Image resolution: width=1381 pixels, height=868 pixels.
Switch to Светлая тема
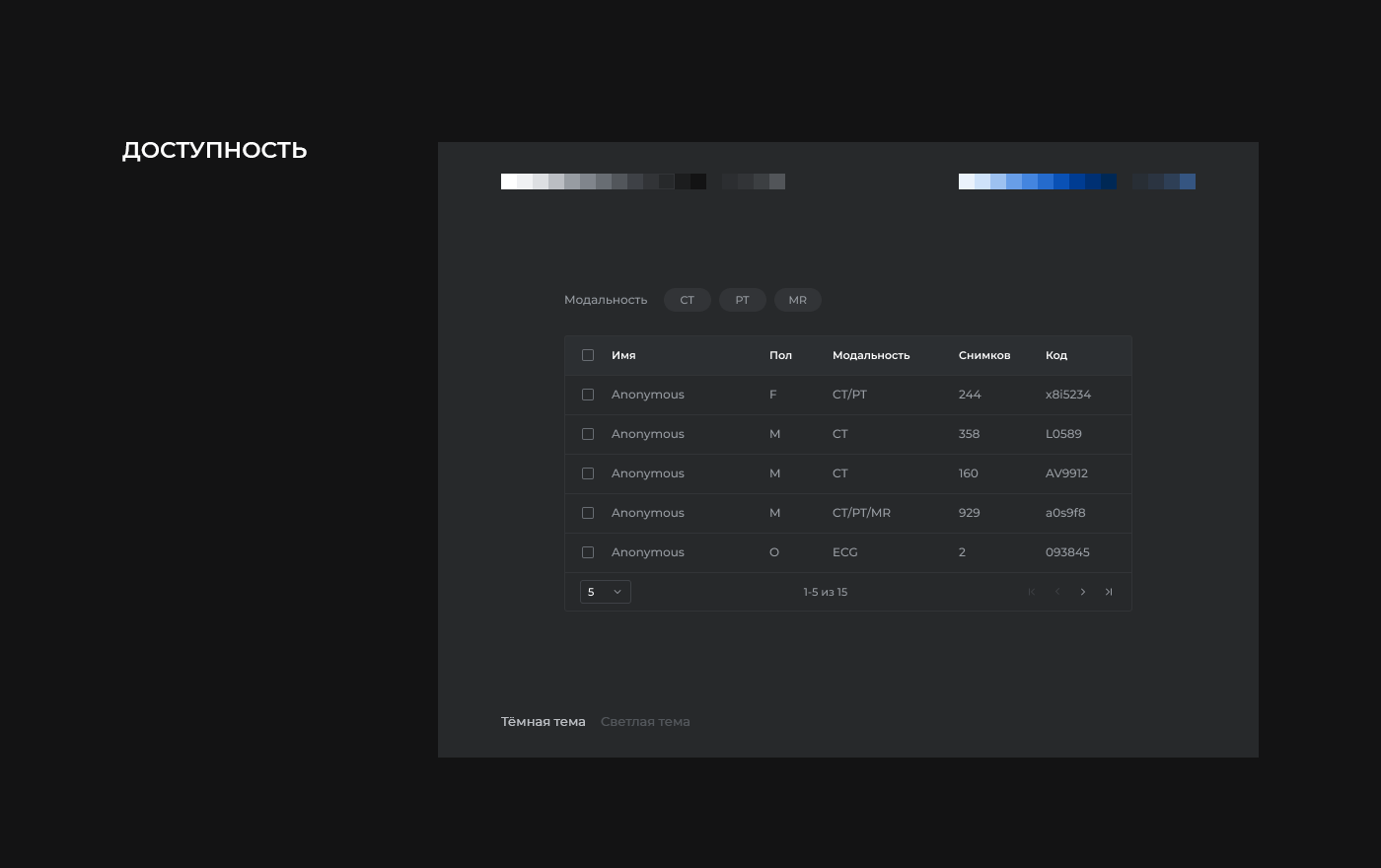(645, 722)
